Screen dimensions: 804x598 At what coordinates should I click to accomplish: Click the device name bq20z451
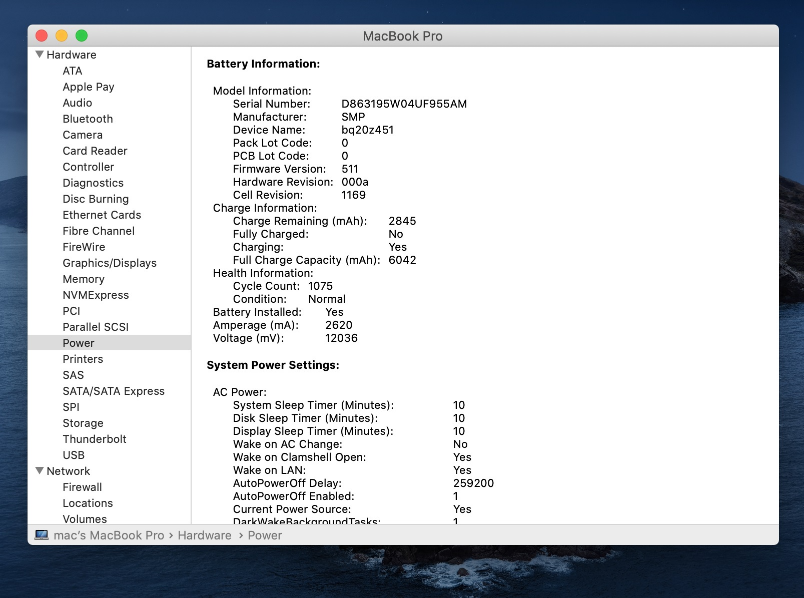click(x=368, y=130)
